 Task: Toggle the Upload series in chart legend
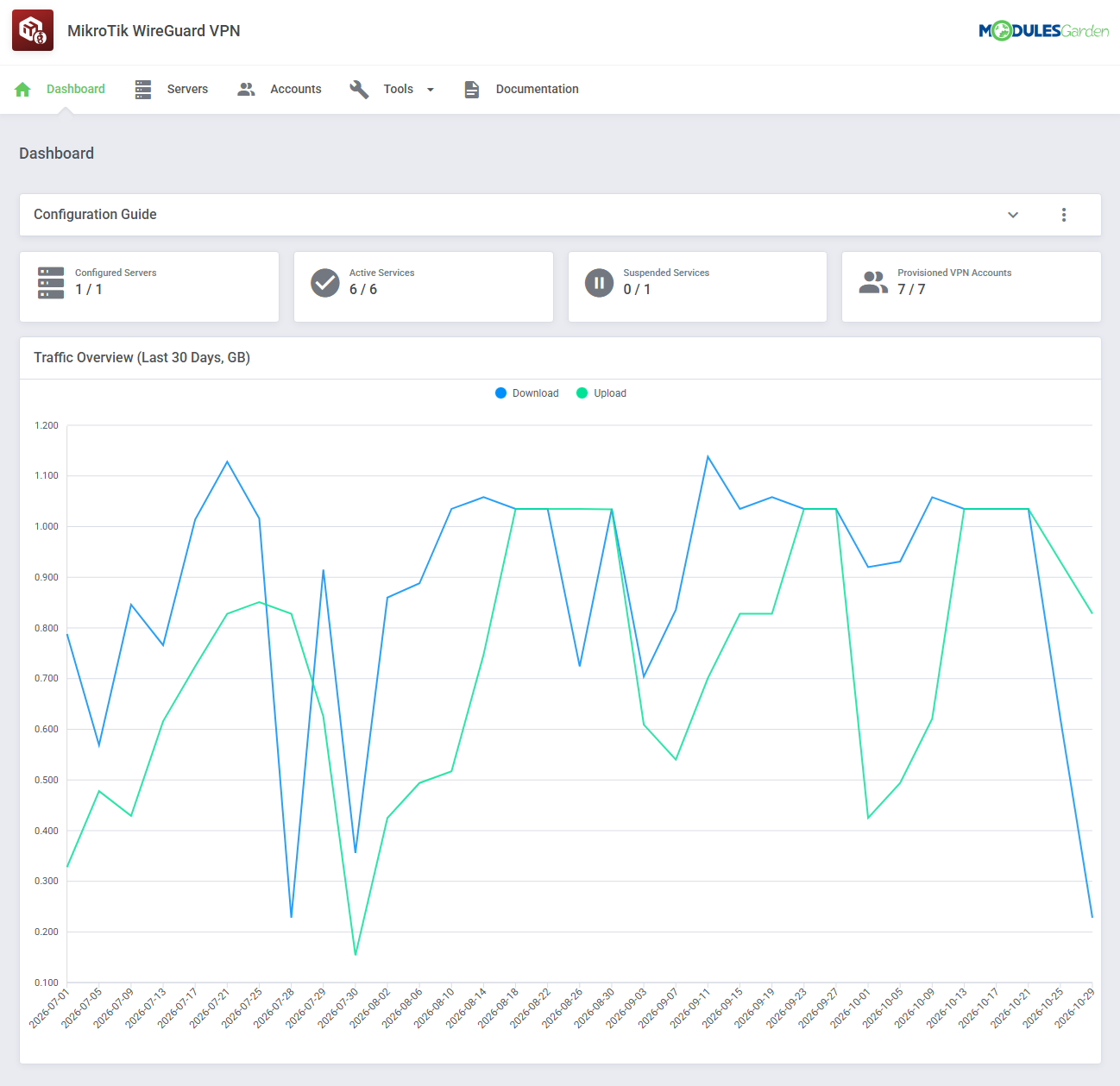pos(601,393)
